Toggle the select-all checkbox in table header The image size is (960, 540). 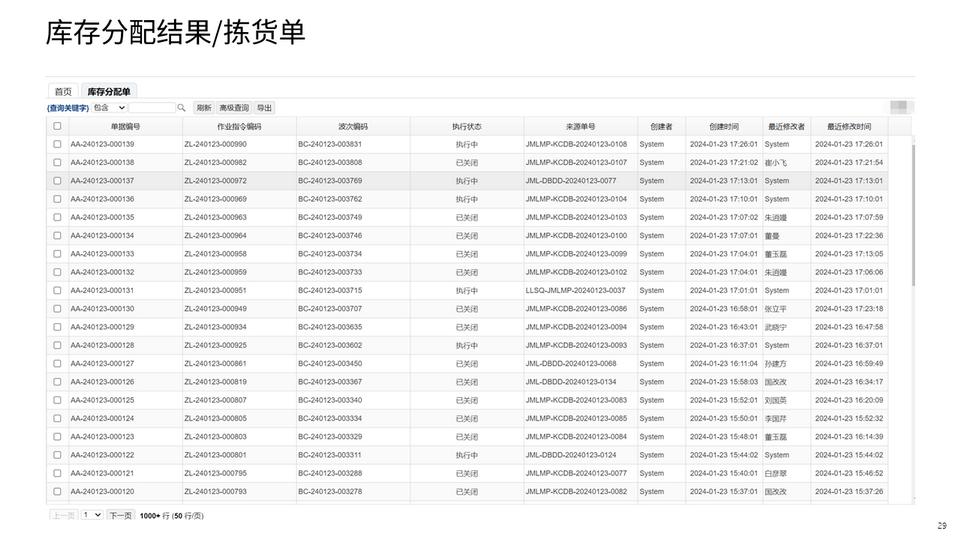pyautogui.click(x=57, y=126)
